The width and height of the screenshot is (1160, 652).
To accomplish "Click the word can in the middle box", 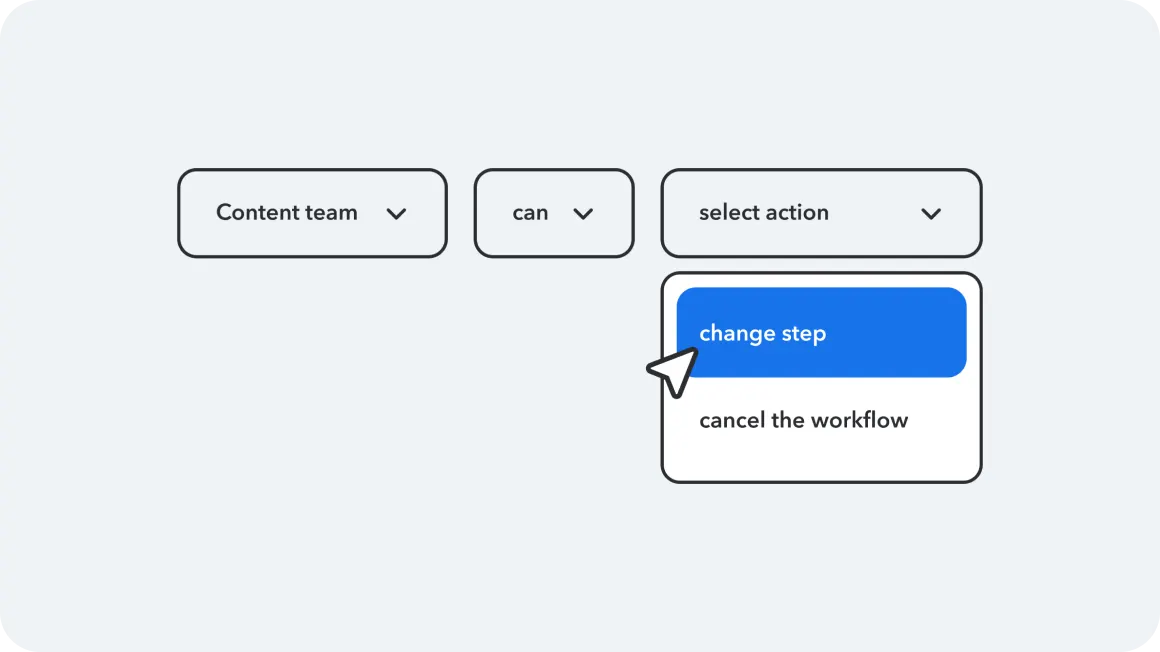I will pos(530,213).
